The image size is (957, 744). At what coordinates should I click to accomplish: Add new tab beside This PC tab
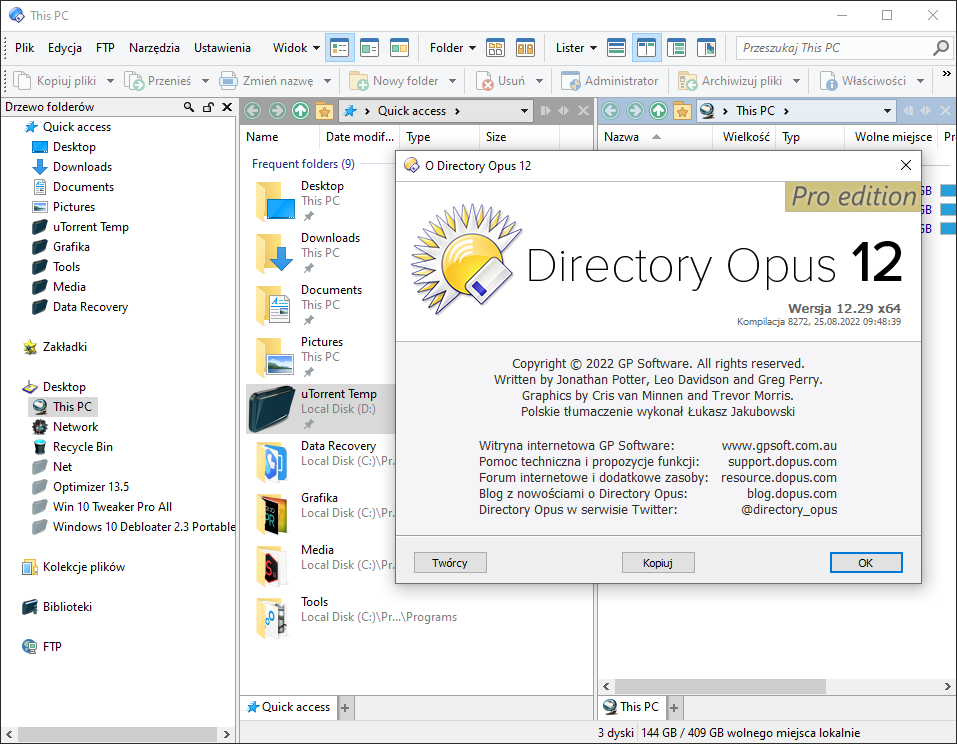tap(674, 708)
